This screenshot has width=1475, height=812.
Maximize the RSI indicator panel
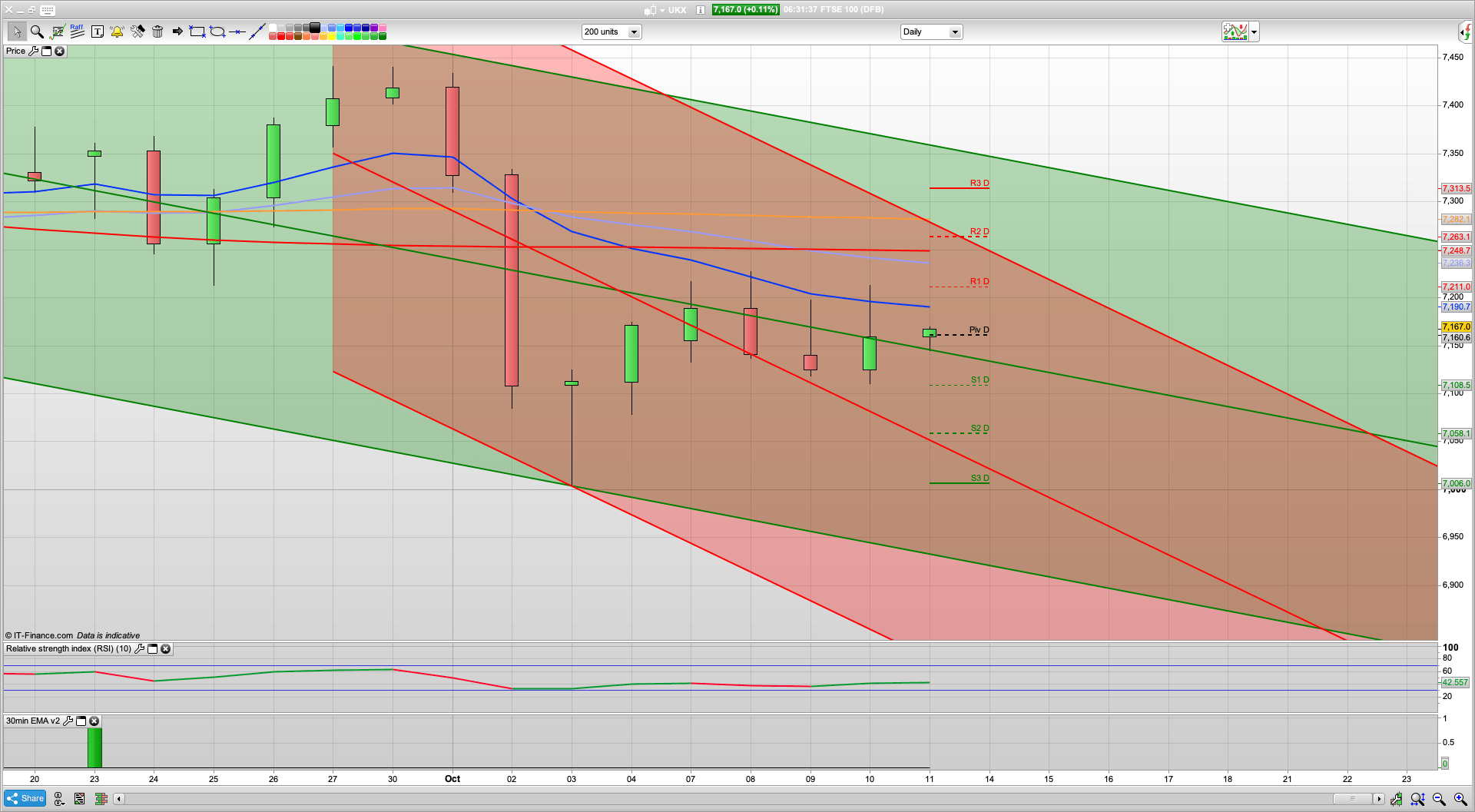(x=152, y=648)
